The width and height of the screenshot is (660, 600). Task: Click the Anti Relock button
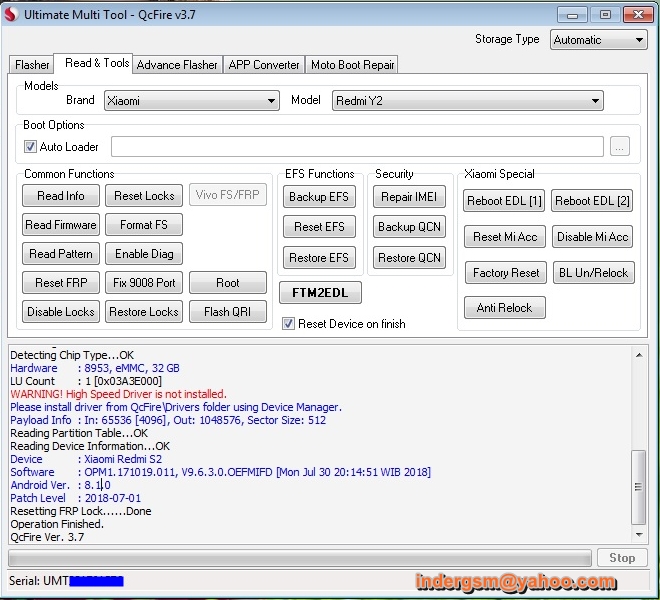(505, 308)
